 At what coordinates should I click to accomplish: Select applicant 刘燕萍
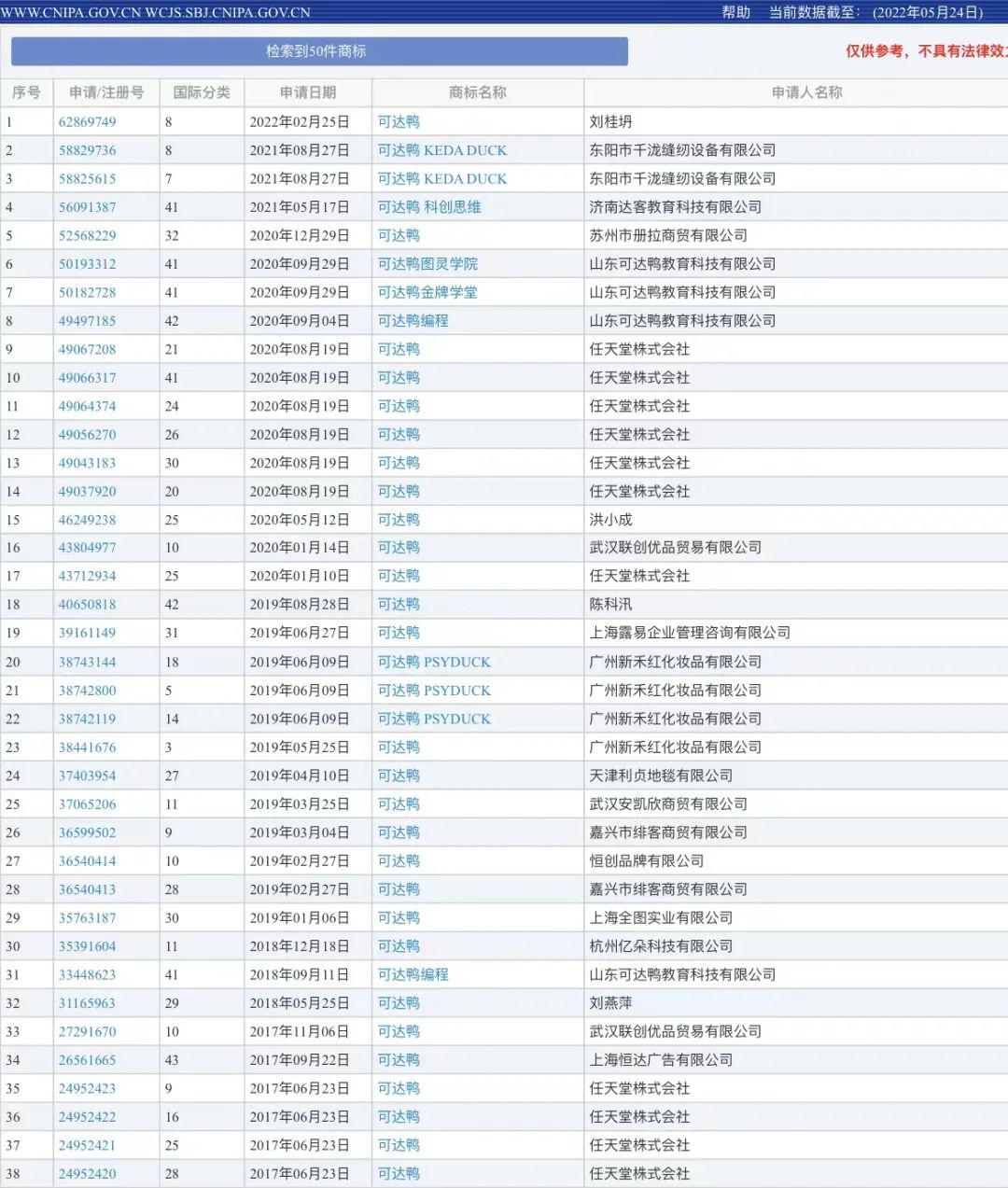coord(610,1003)
